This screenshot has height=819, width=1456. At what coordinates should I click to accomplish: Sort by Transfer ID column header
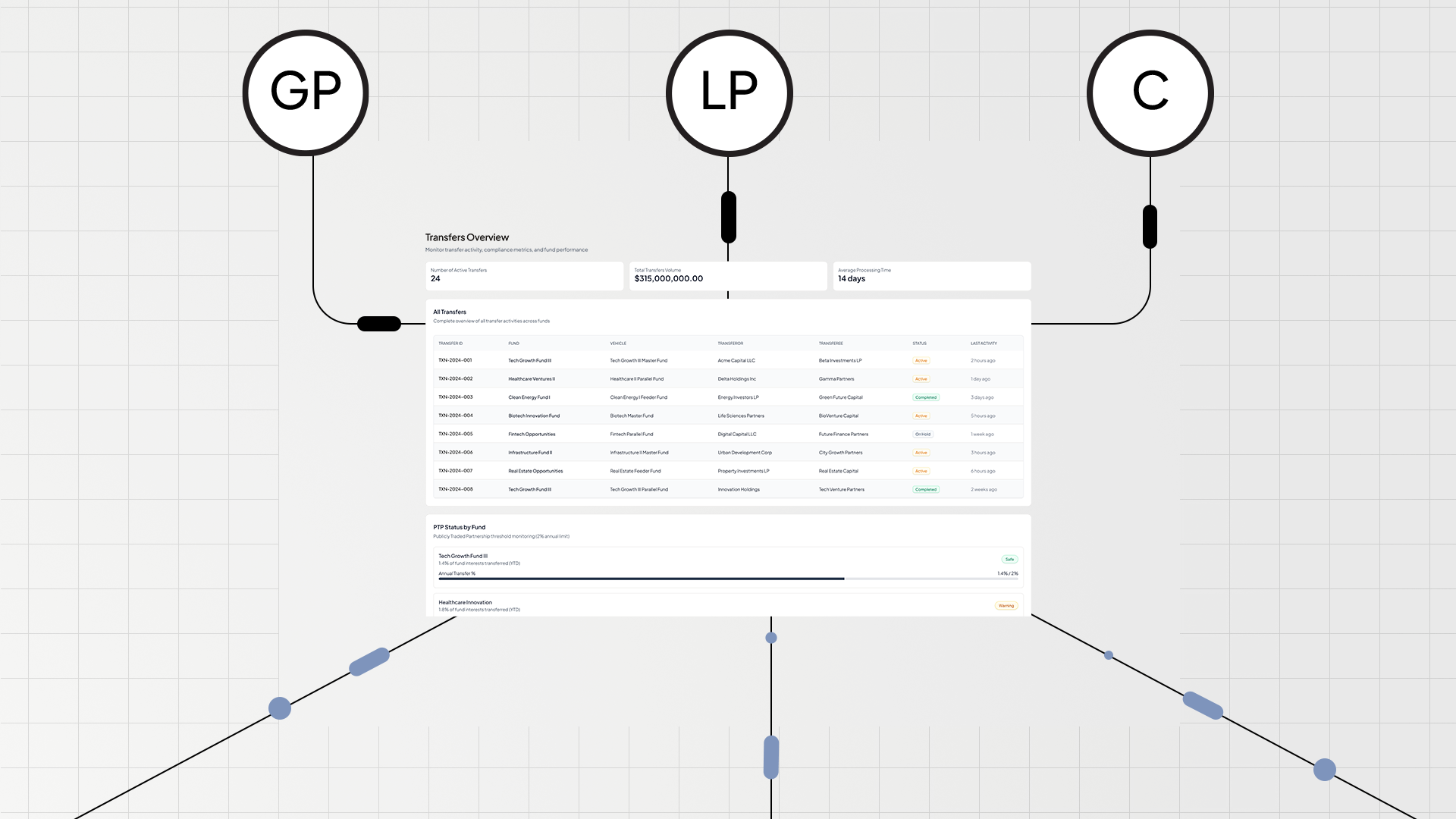click(x=450, y=344)
